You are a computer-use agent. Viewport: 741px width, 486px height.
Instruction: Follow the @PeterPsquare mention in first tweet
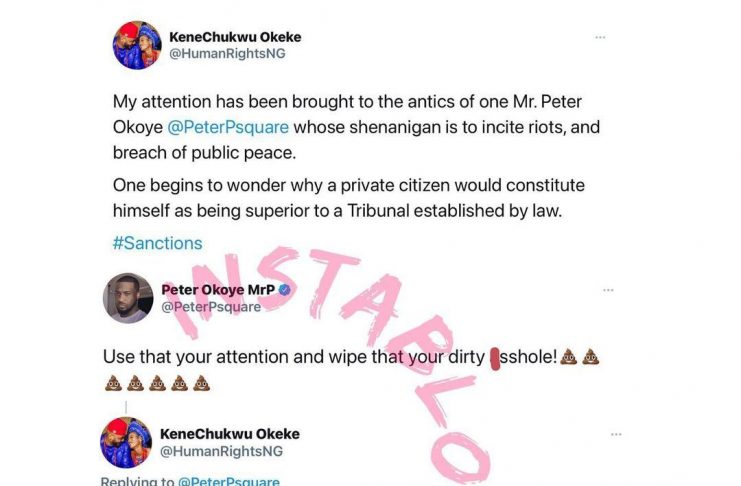click(228, 127)
